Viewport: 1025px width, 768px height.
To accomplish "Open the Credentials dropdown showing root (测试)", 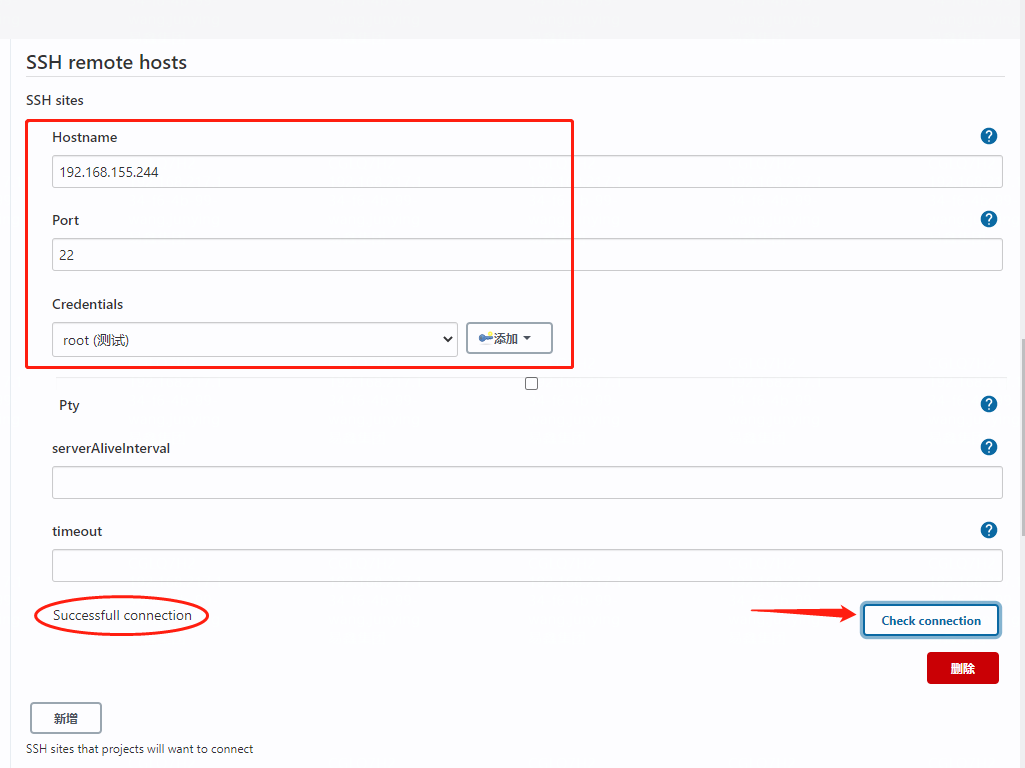I will click(255, 339).
